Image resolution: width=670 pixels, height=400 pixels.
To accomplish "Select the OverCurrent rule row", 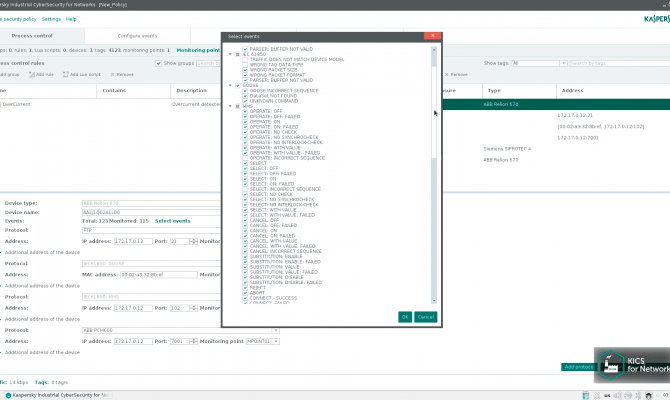I will (110, 104).
